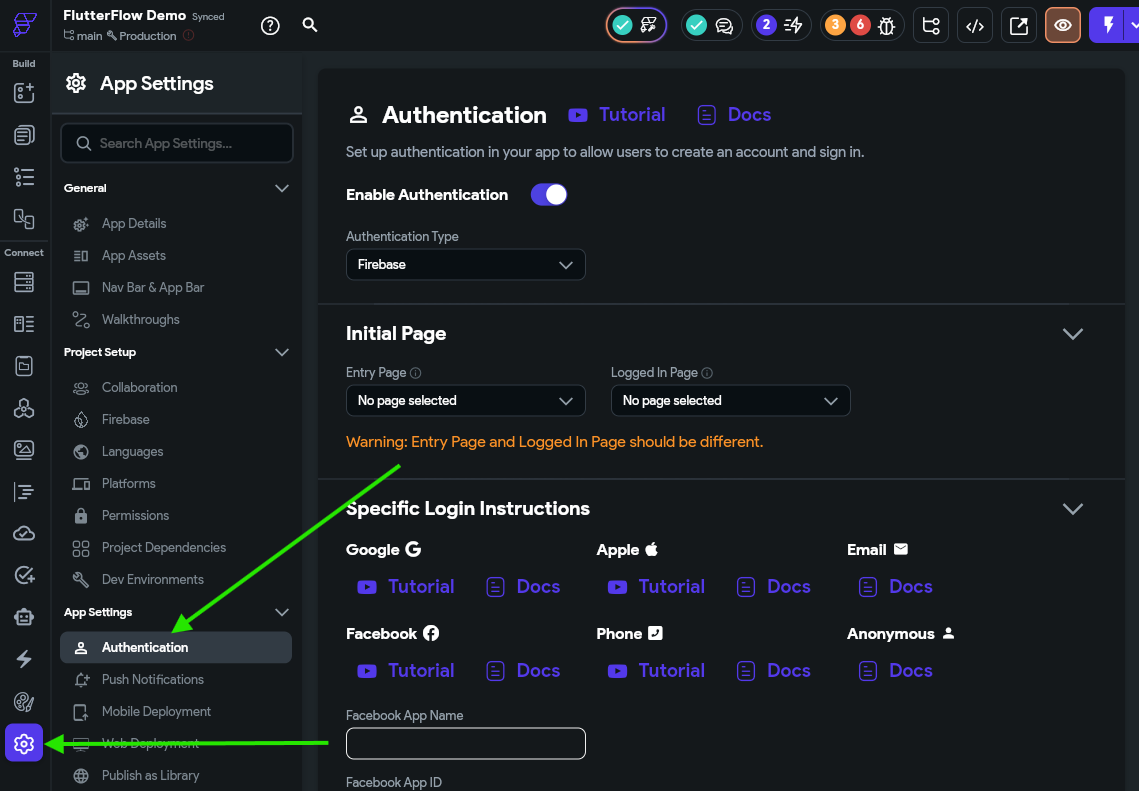Viewport: 1139px width, 791px height.
Task: Open the Authentication header Docs link
Action: [734, 115]
